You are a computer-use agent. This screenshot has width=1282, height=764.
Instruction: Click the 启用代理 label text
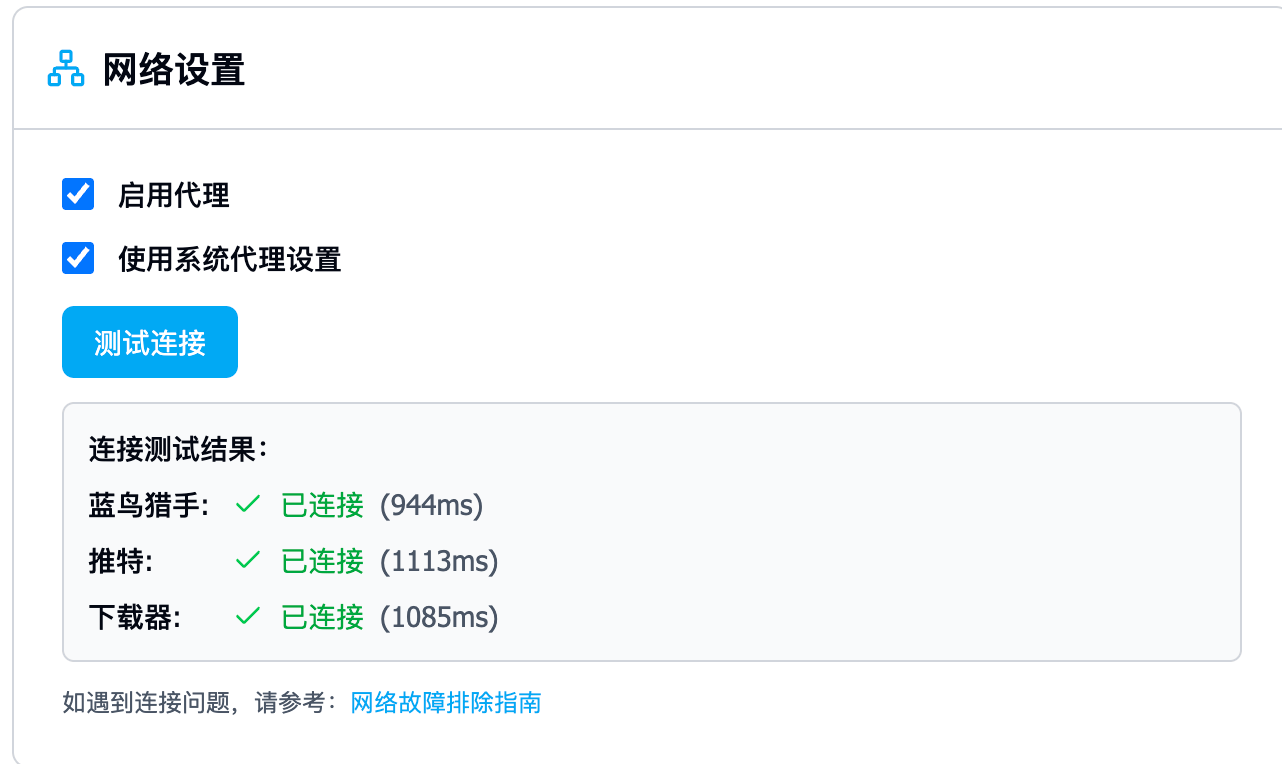point(174,195)
